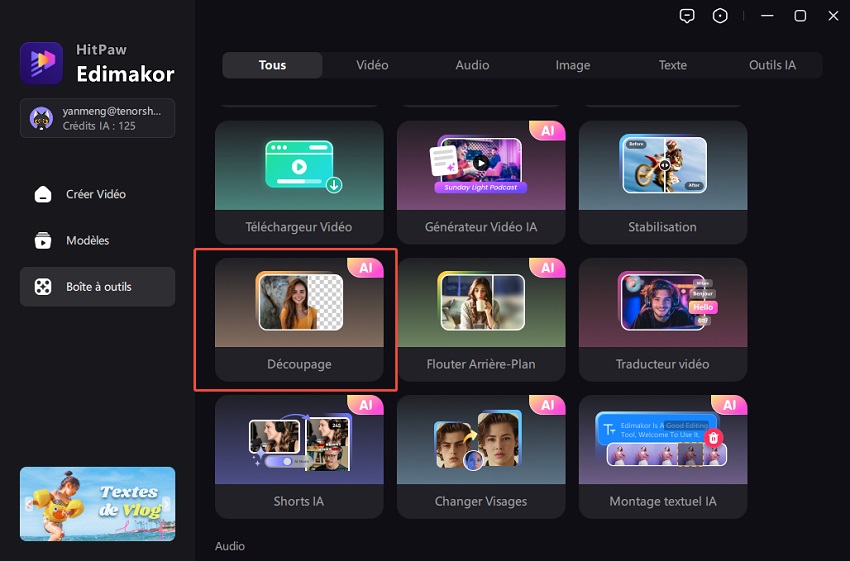Click the Montage textuel IA label

coord(663,501)
